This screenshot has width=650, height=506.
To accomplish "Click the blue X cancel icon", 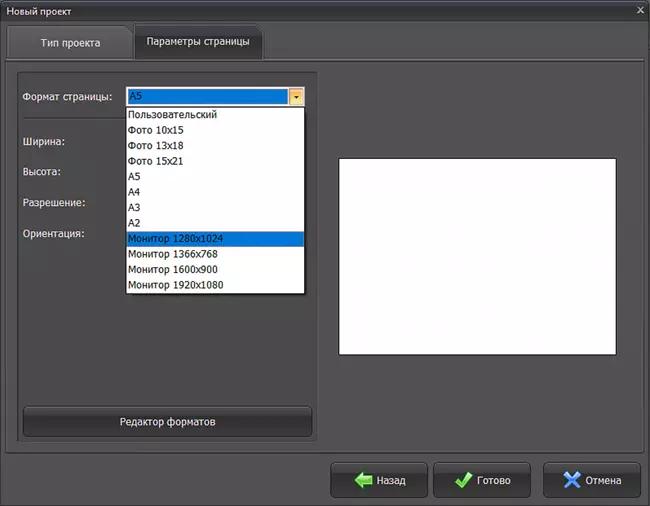I will pyautogui.click(x=572, y=480).
